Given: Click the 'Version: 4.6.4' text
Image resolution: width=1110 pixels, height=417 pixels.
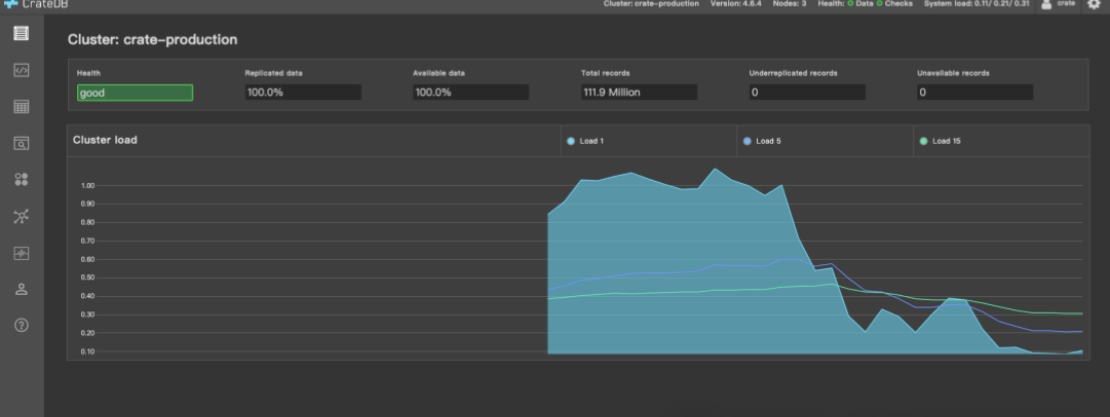Looking at the screenshot, I should coord(734,4).
